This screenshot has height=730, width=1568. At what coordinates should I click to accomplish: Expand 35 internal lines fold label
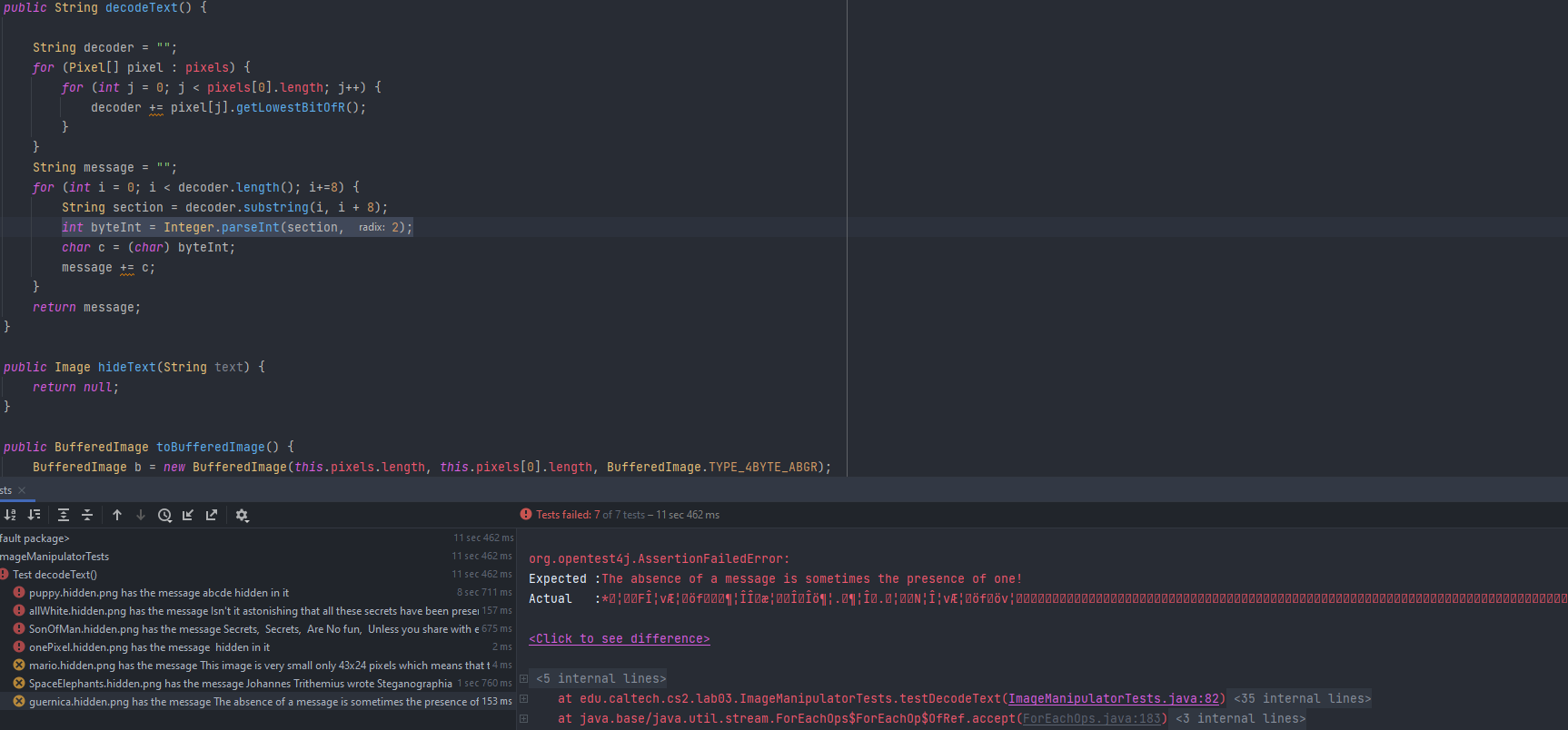[1302, 698]
